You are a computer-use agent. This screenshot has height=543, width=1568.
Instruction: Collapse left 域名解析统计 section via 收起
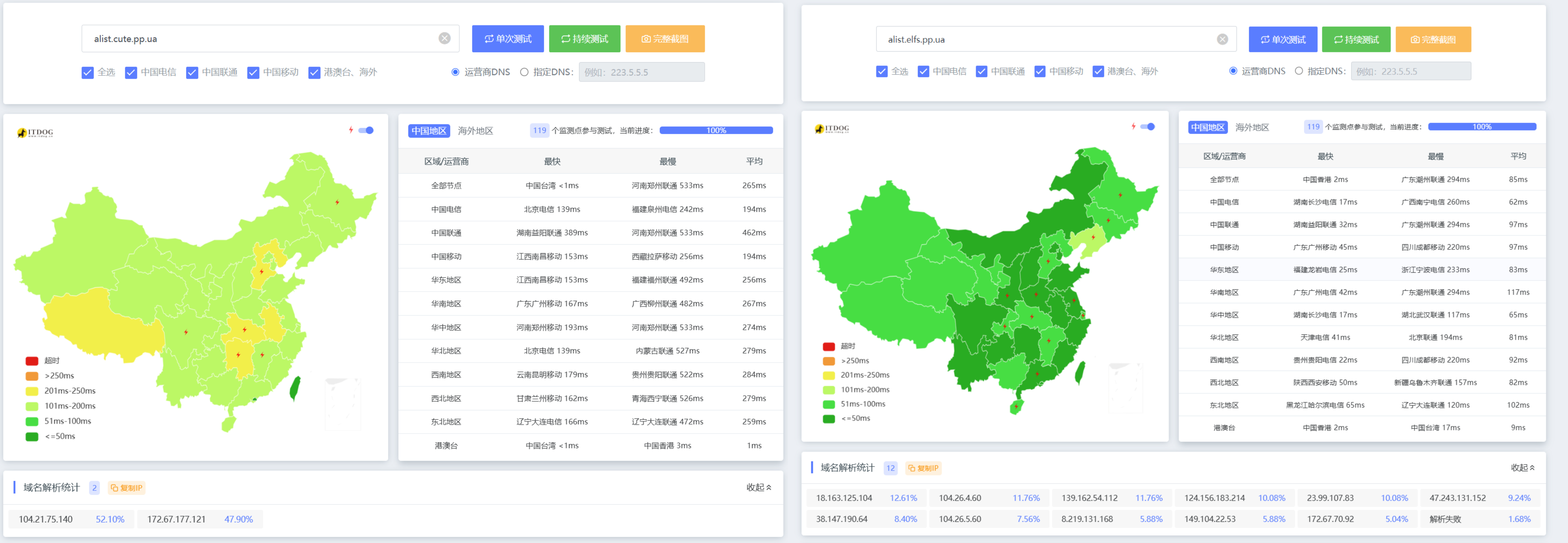click(759, 488)
